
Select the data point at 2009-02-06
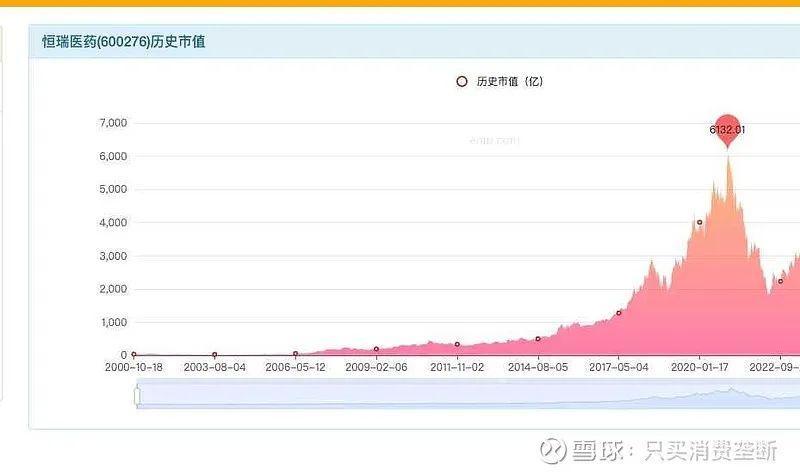[376, 349]
